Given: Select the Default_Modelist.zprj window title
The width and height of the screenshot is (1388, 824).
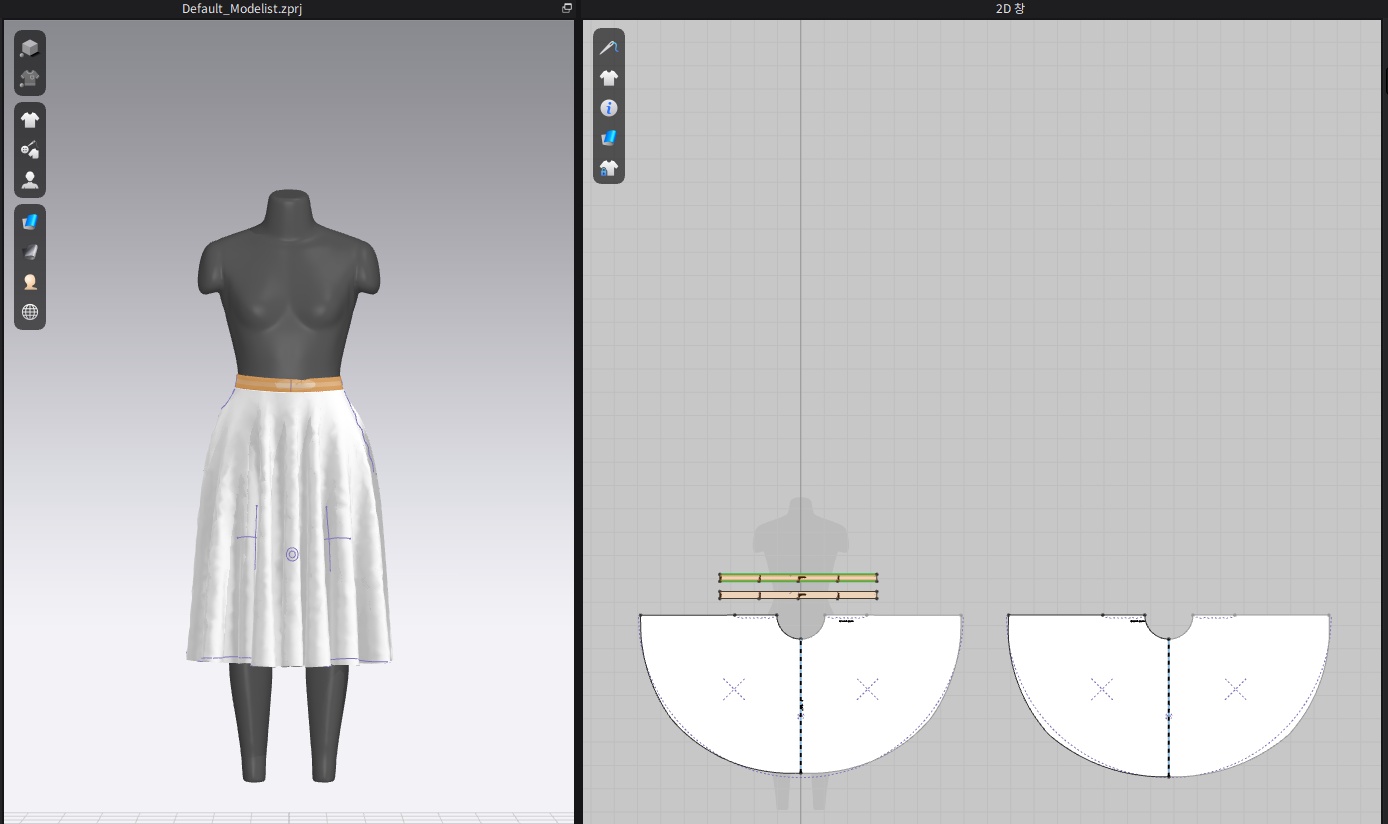Looking at the screenshot, I should [x=237, y=8].
